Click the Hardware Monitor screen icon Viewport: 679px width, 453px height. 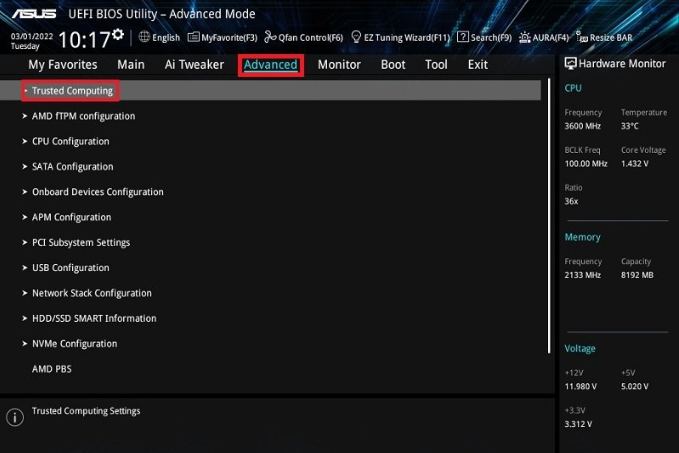pyautogui.click(x=570, y=63)
